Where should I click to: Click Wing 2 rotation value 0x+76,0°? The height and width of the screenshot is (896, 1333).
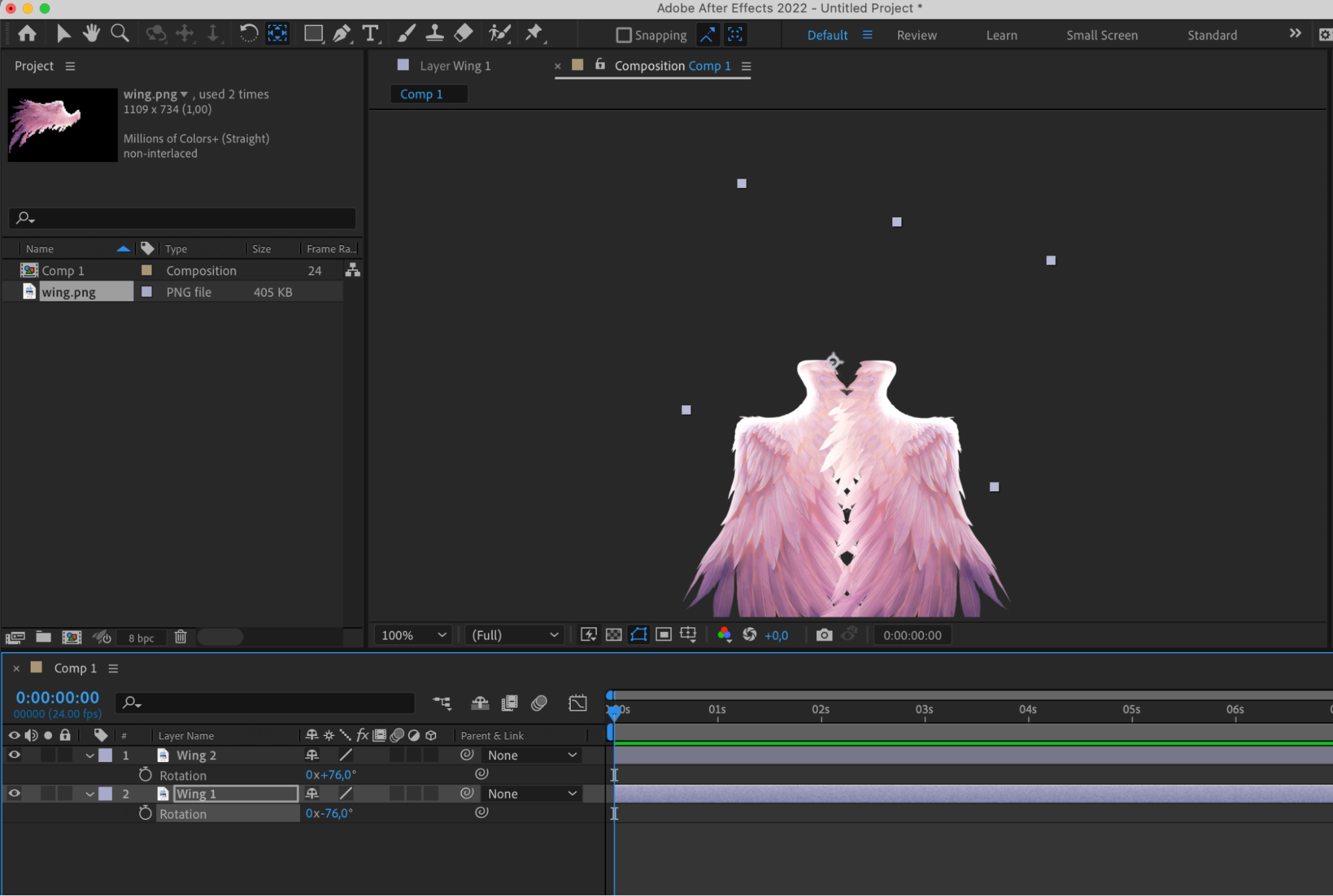[x=331, y=775]
